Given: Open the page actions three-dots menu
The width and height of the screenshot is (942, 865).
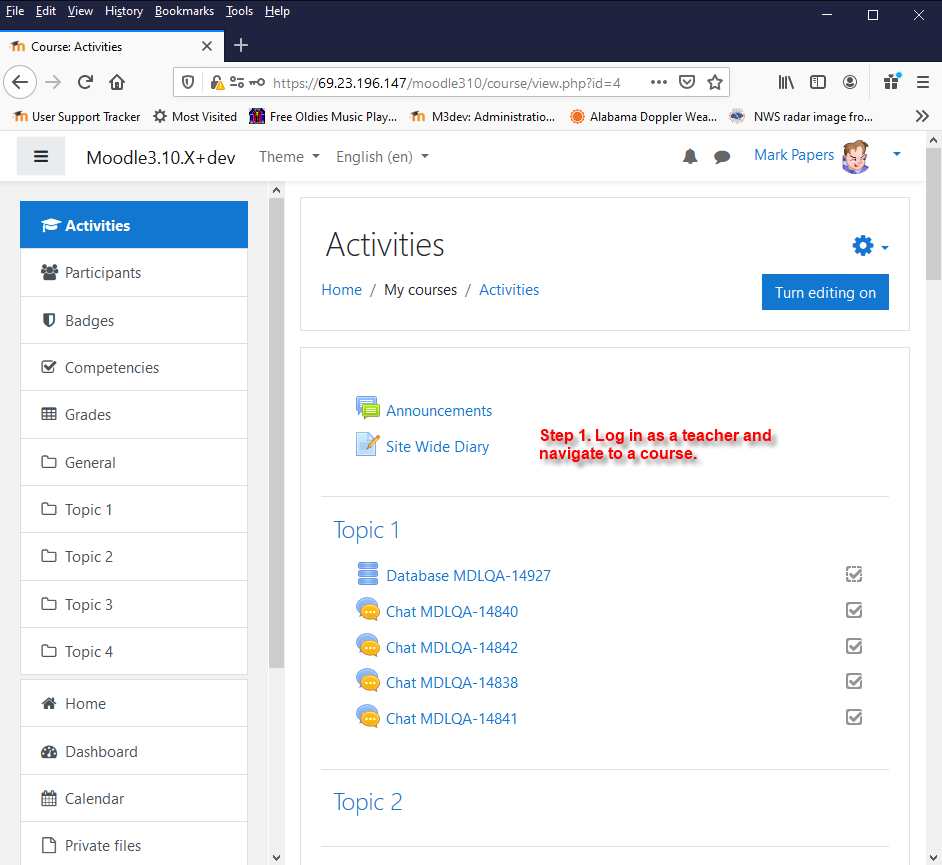Looking at the screenshot, I should pyautogui.click(x=658, y=82).
